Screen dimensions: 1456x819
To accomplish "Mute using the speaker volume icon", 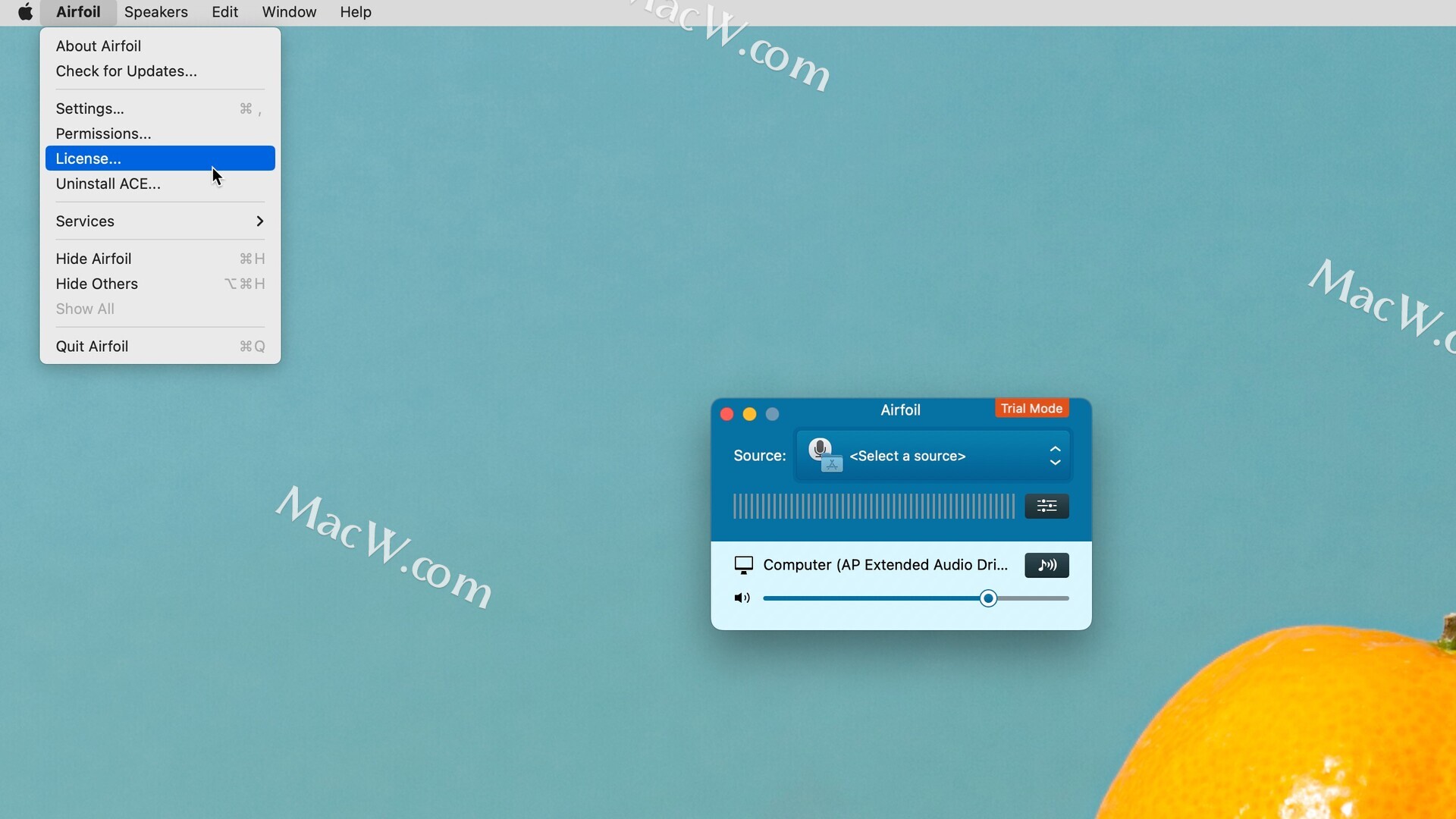I will (742, 598).
